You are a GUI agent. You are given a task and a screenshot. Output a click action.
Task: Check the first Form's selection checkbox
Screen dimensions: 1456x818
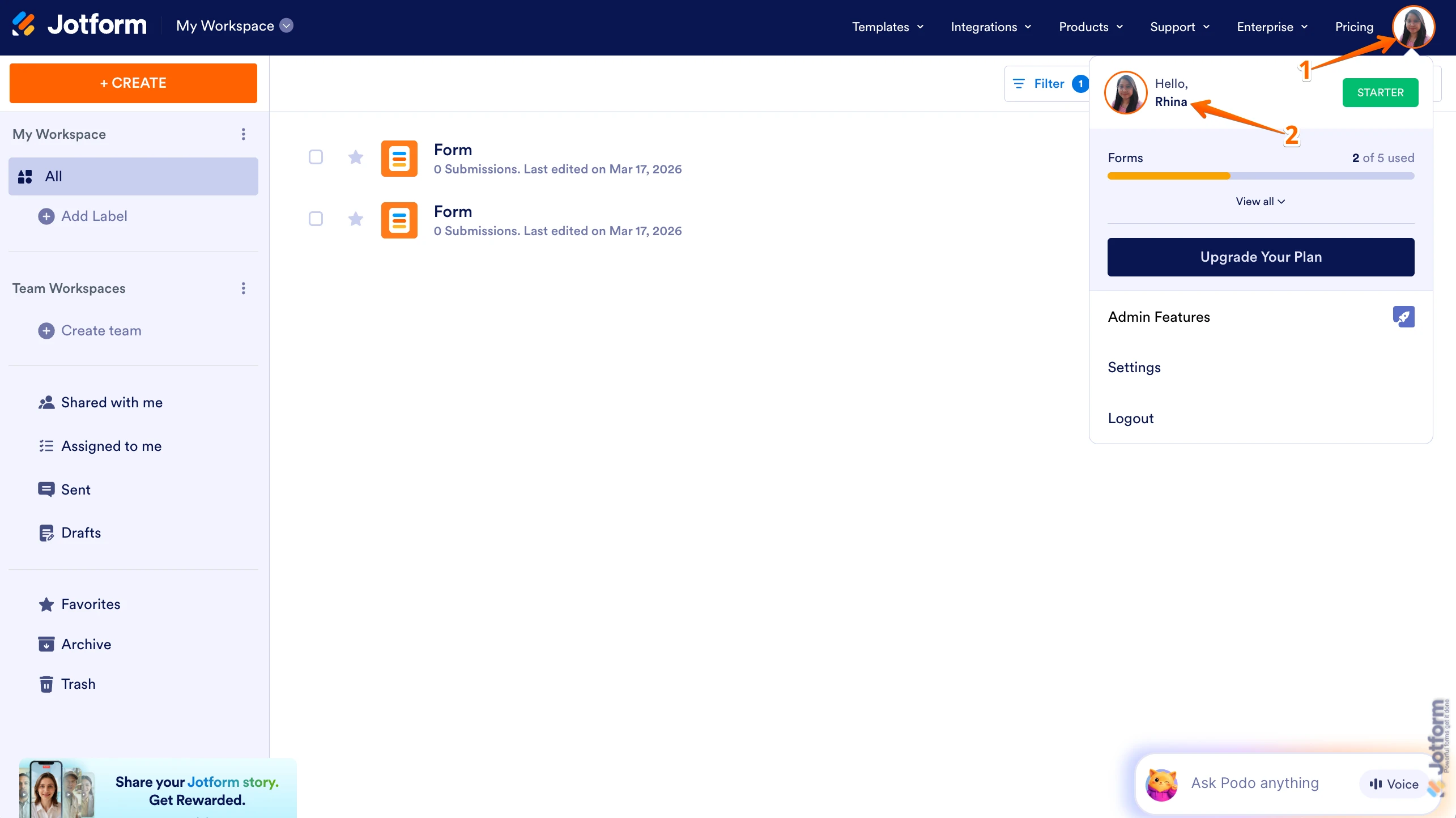coord(316,157)
